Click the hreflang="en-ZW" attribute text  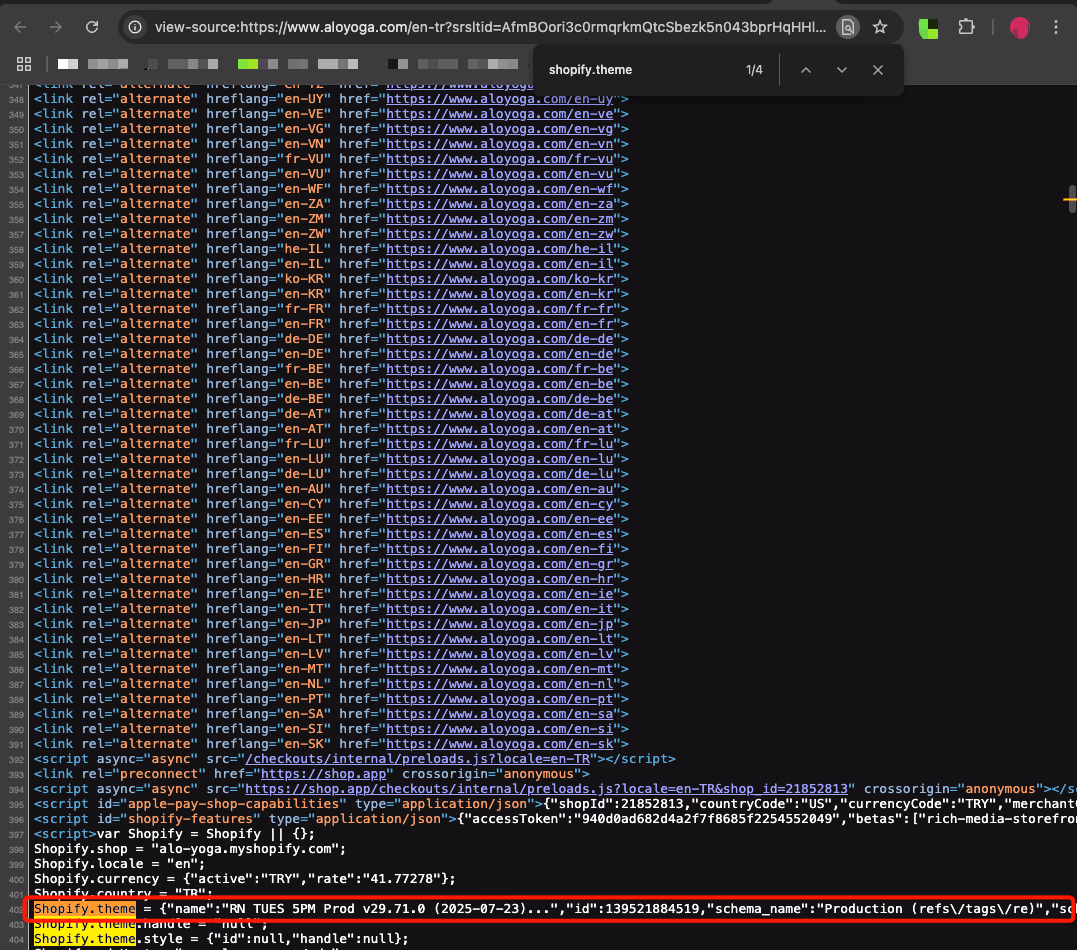tap(269, 234)
